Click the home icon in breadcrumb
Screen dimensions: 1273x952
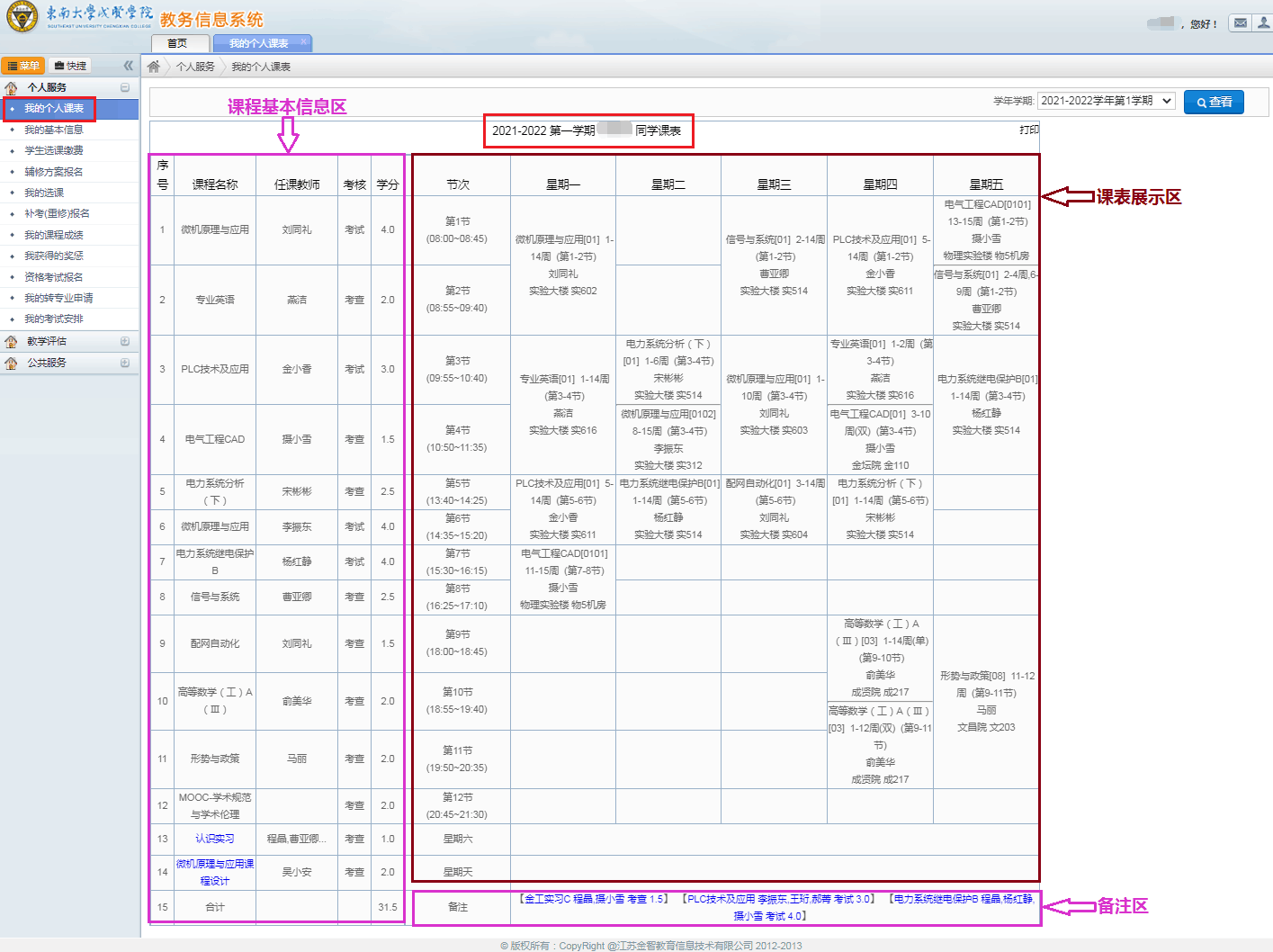click(154, 67)
